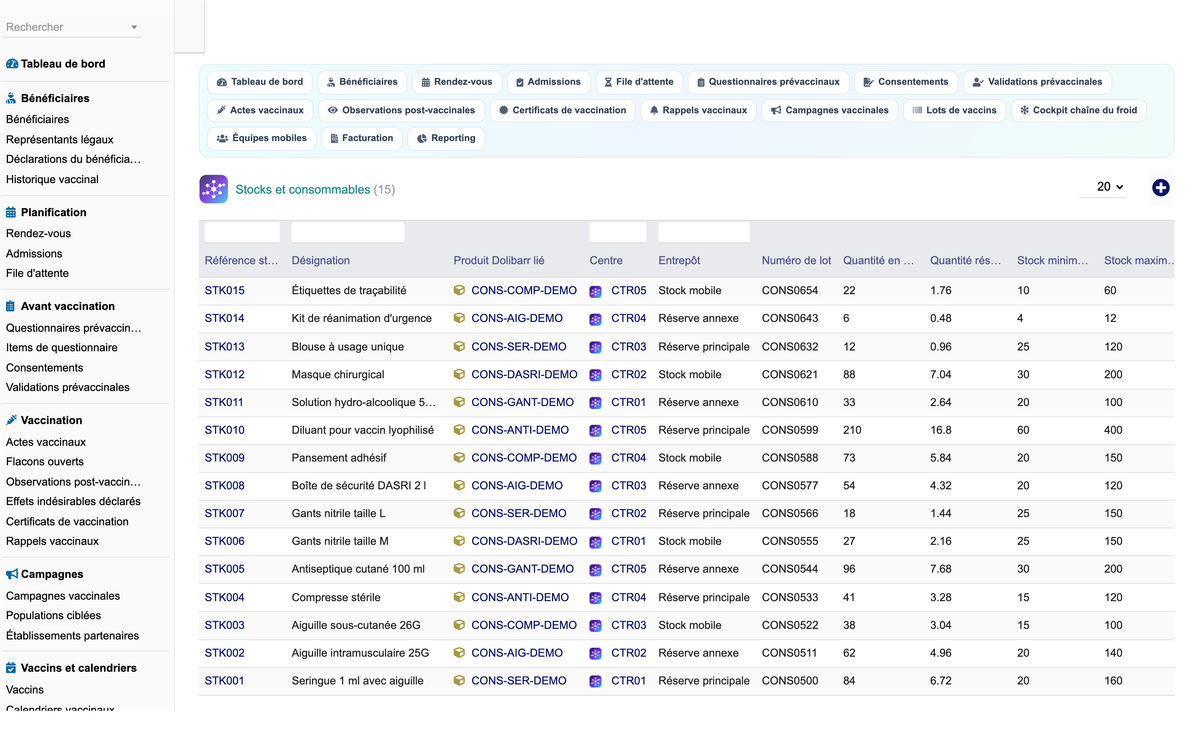Viewport: 1200px width, 743px height.
Task: Click the Avant vaccination clipboard icon in sidebar
Action: 12,306
